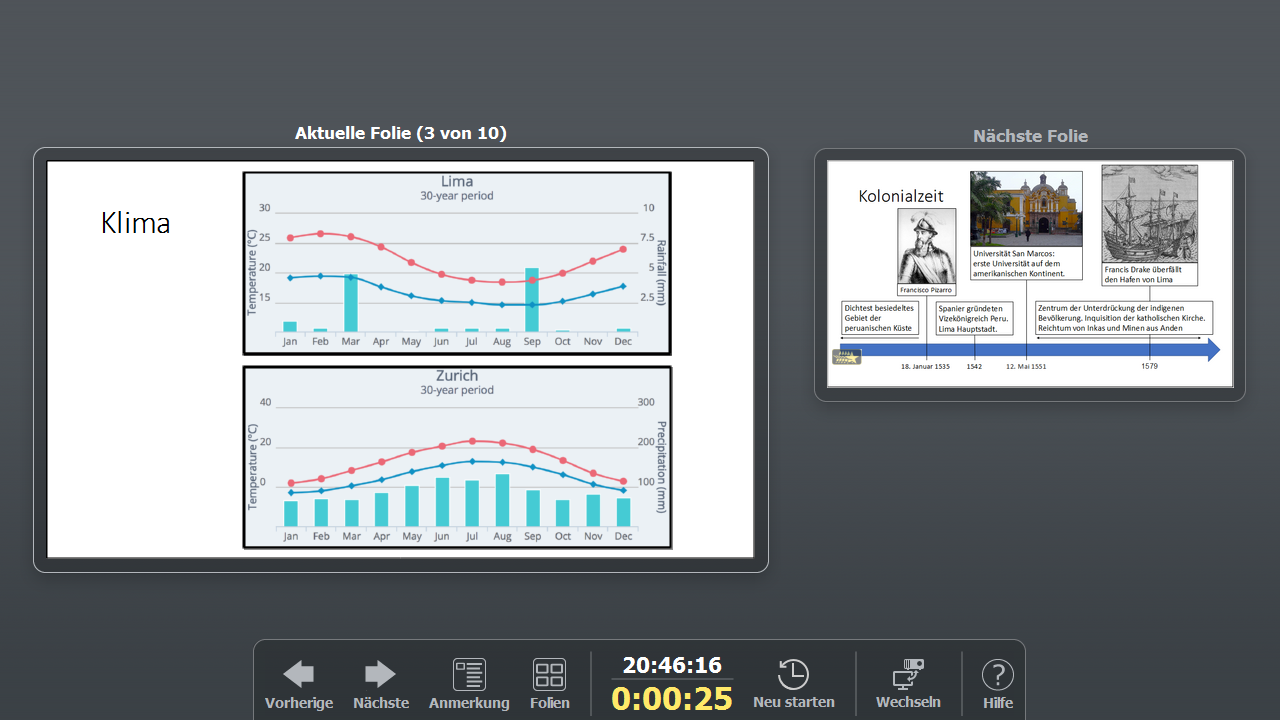
Task: Click the current slide preview (Klima)
Action: [401, 360]
